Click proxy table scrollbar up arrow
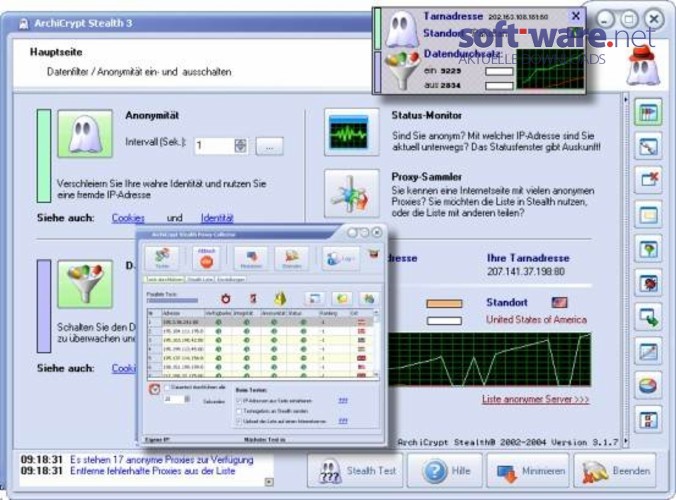Screen dimensions: 676x500 (376, 313)
